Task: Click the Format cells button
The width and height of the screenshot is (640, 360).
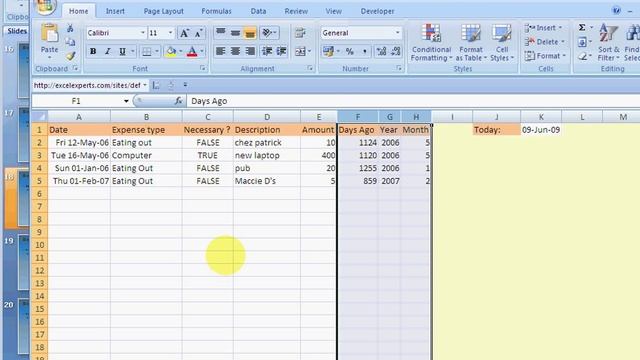Action: pos(545,56)
